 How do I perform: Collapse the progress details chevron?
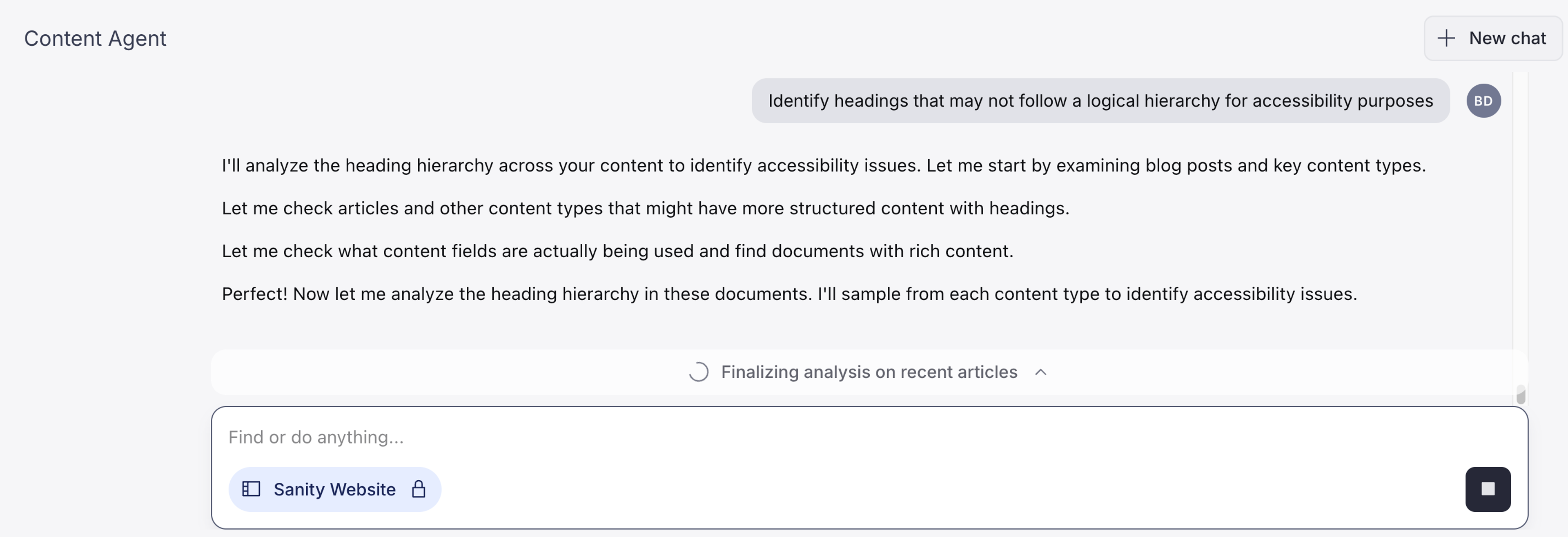(1041, 372)
